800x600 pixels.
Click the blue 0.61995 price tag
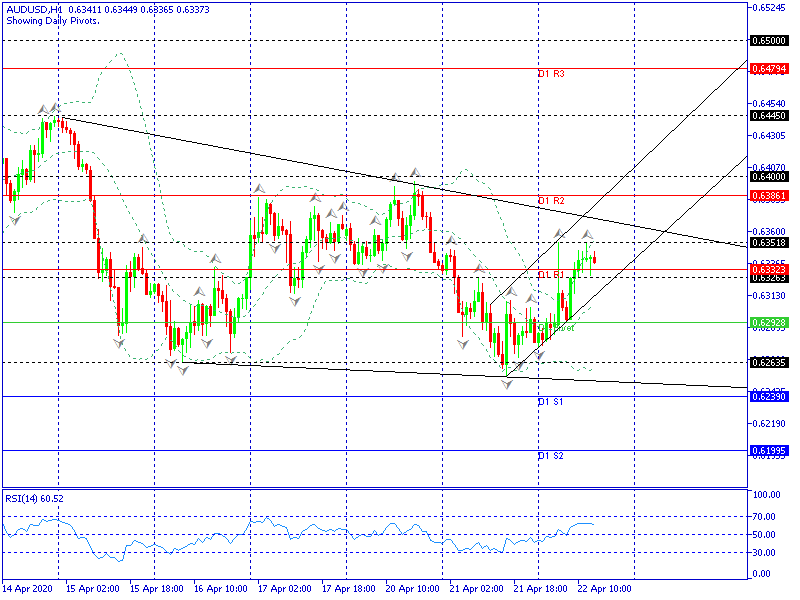point(767,451)
